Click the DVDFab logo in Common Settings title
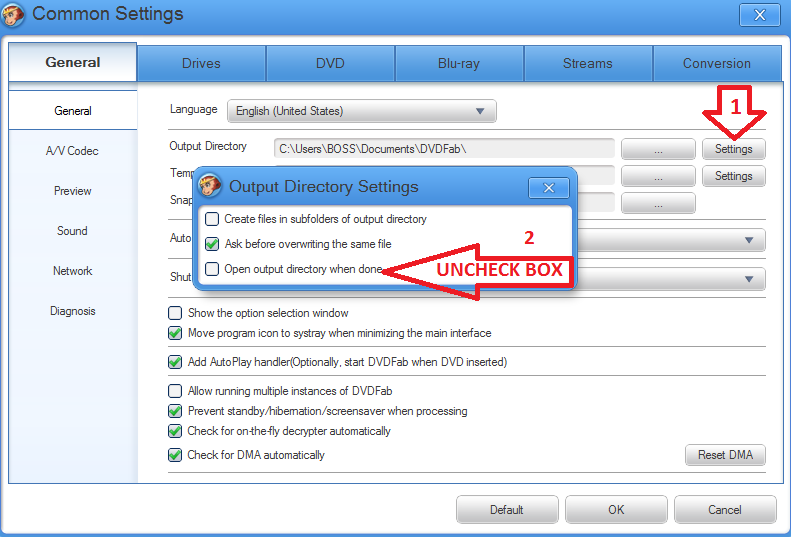The width and height of the screenshot is (791, 537). click(13, 15)
